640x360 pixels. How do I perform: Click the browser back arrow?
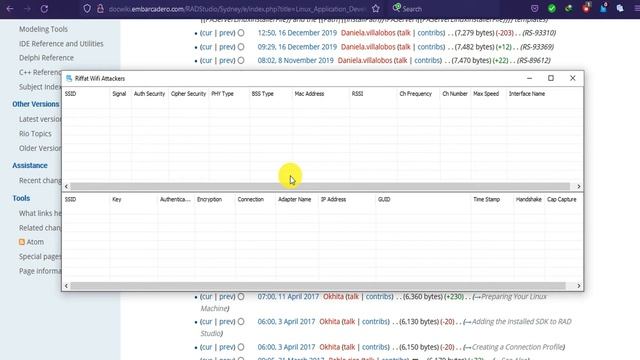pyautogui.click(x=10, y=9)
